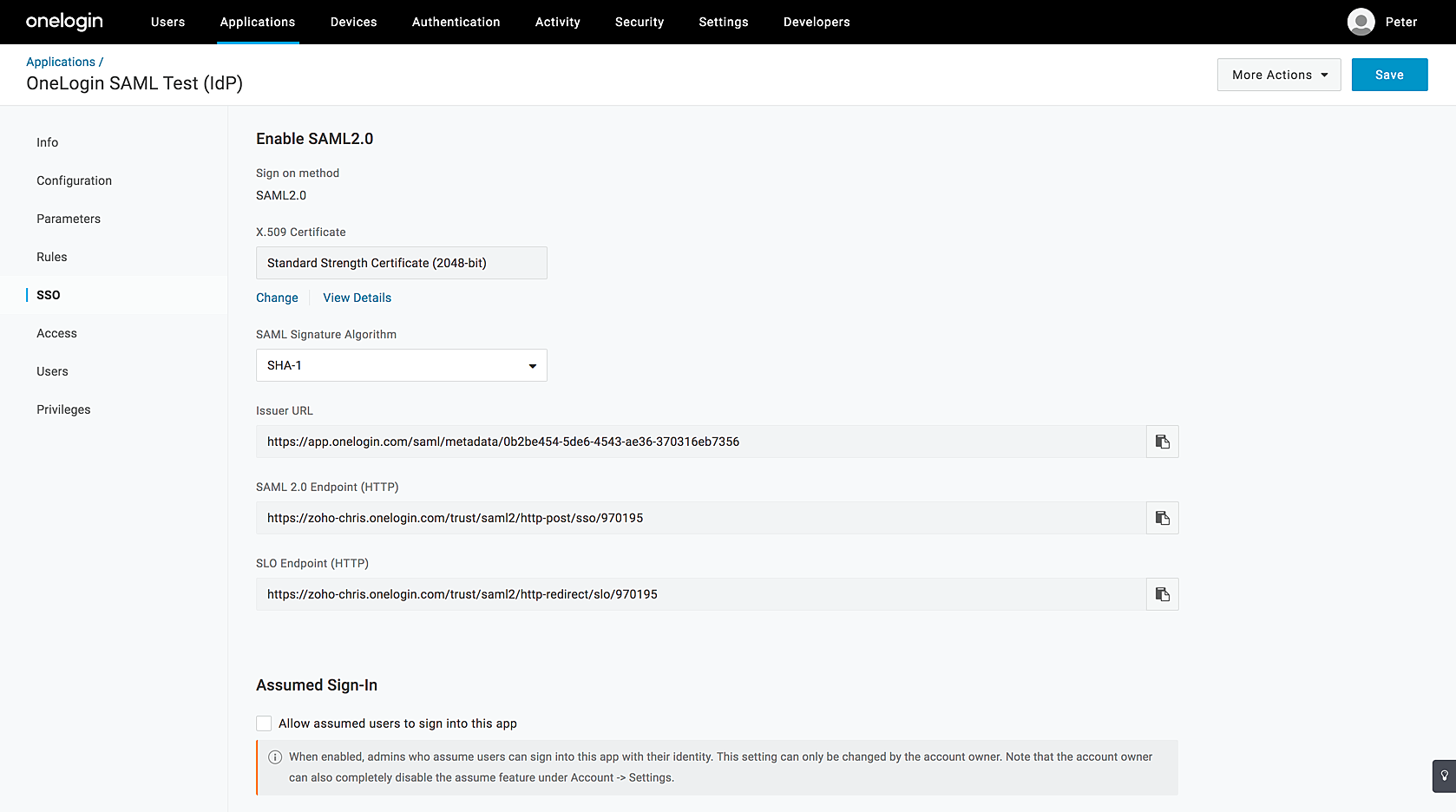Go to the Parameters tab

pyautogui.click(x=69, y=219)
